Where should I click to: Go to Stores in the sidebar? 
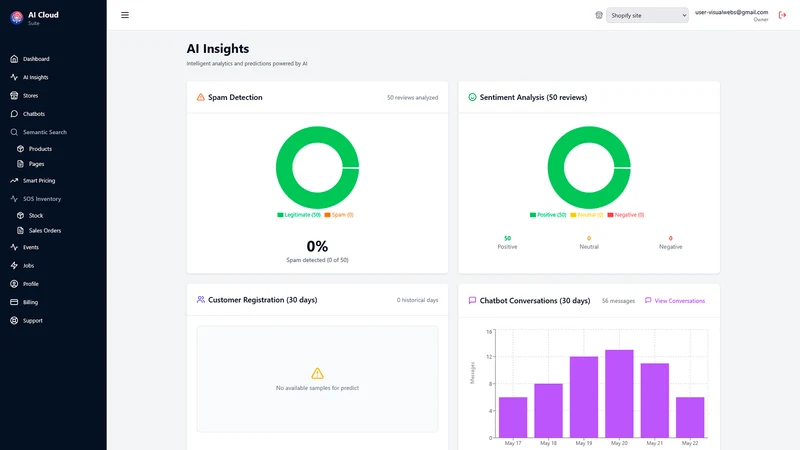coord(31,95)
